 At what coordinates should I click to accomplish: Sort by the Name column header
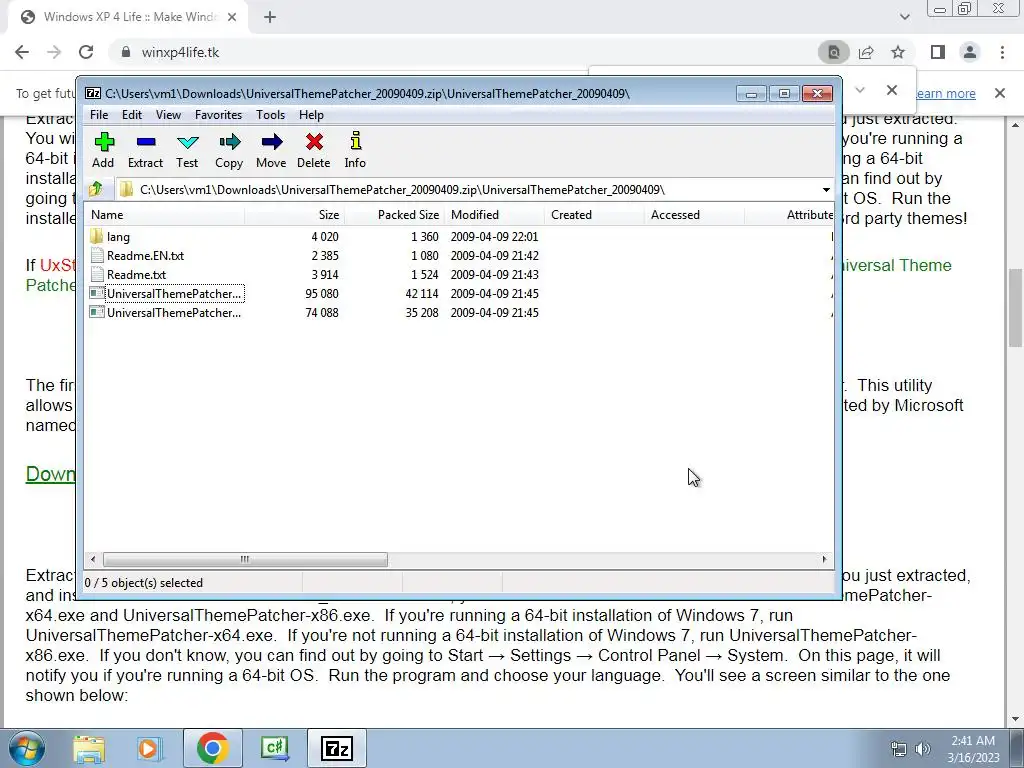coord(165,215)
